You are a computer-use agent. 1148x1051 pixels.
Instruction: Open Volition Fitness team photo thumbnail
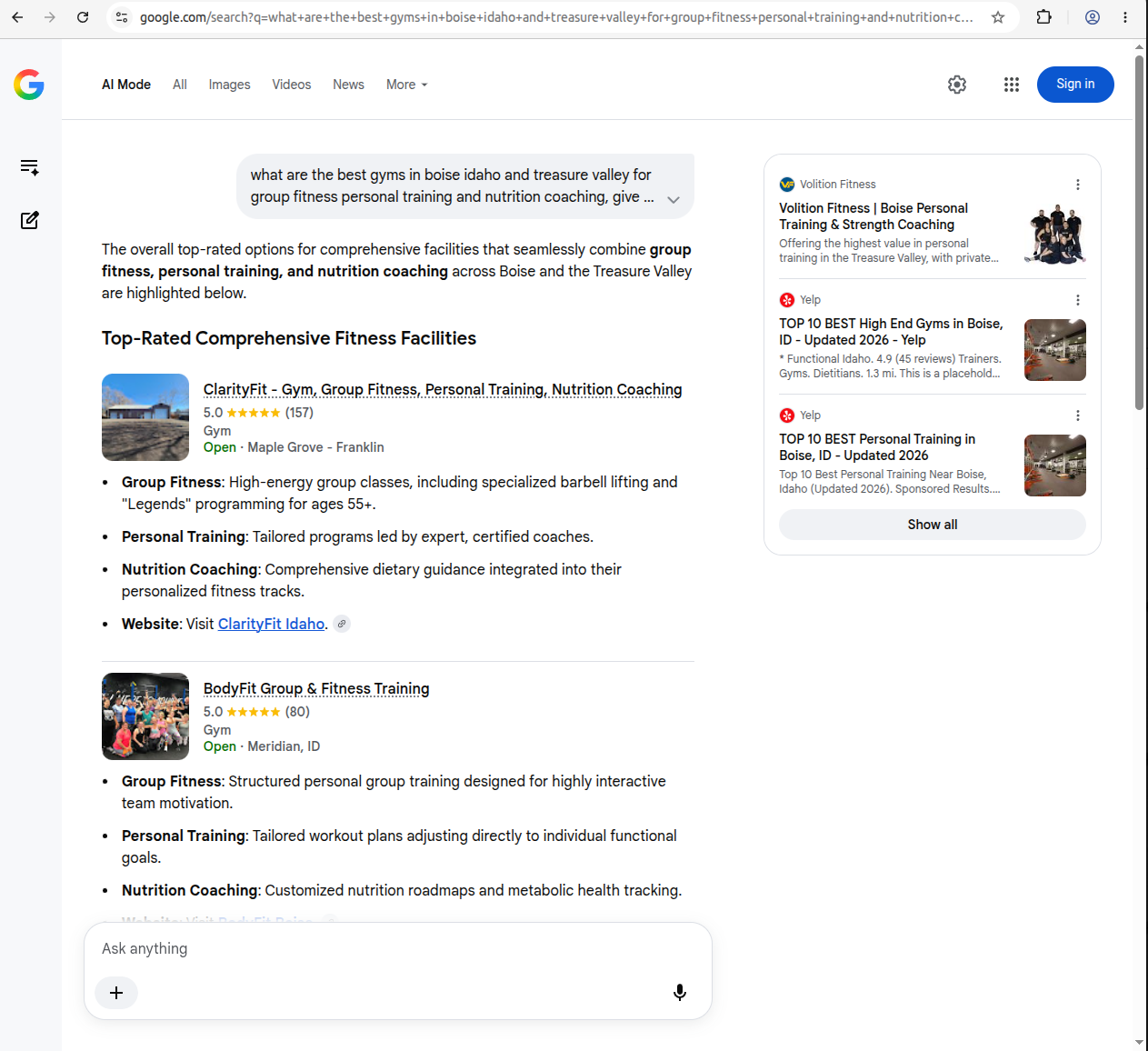(x=1055, y=235)
